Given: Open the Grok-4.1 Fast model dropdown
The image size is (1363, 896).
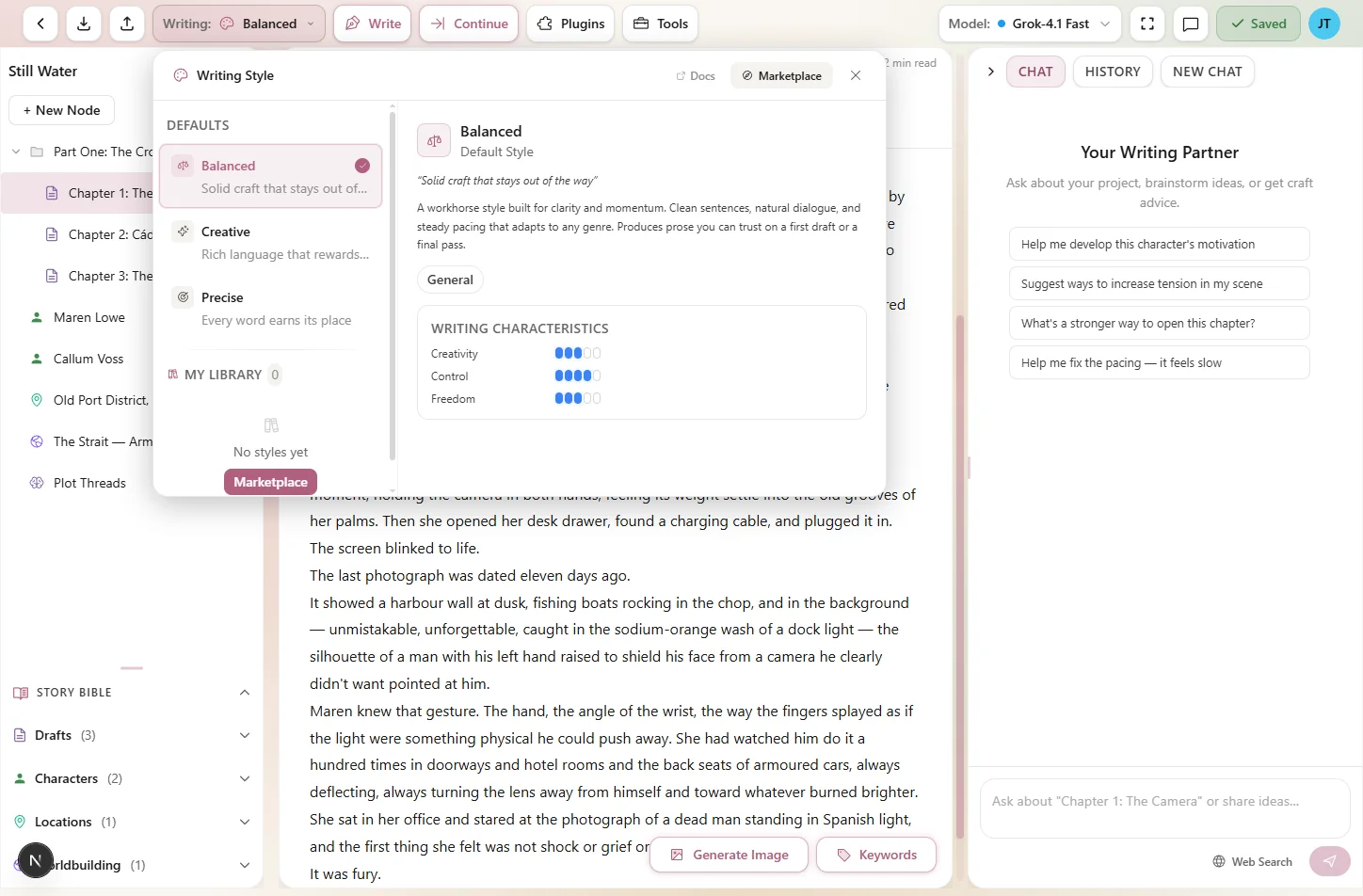Looking at the screenshot, I should [x=1029, y=24].
